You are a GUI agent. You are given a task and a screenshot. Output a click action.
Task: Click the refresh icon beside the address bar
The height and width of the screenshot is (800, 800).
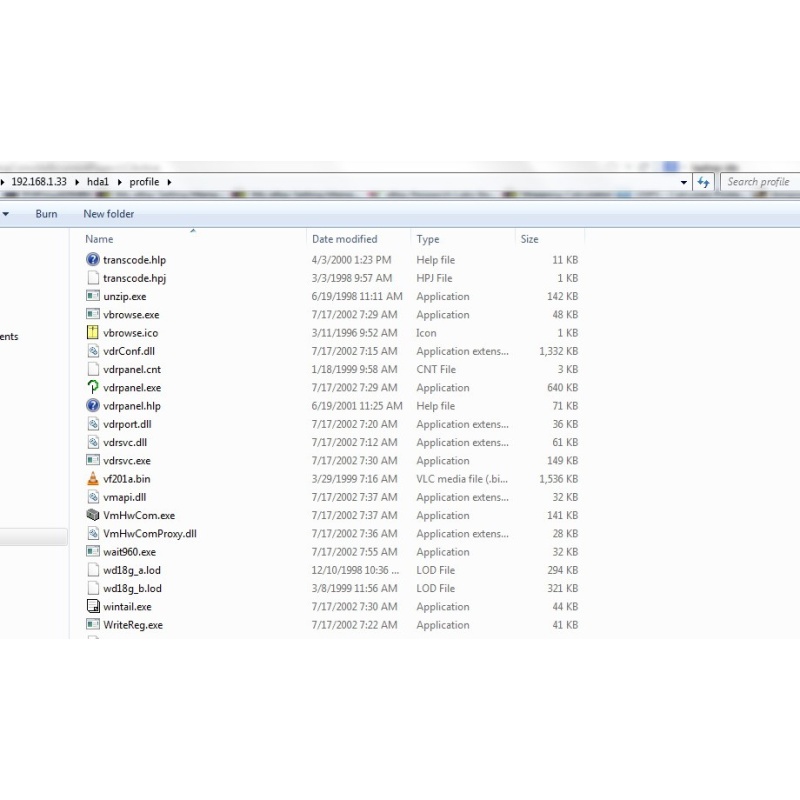(704, 182)
